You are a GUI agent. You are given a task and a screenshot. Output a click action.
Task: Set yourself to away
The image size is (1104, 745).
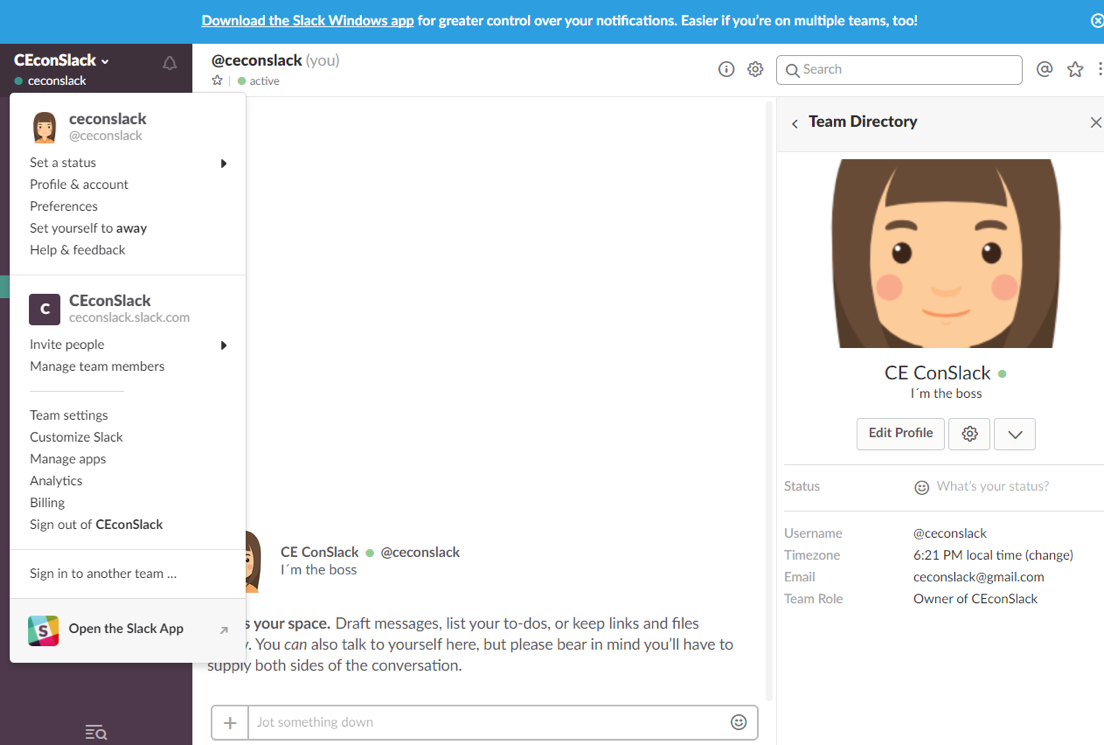[88, 228]
